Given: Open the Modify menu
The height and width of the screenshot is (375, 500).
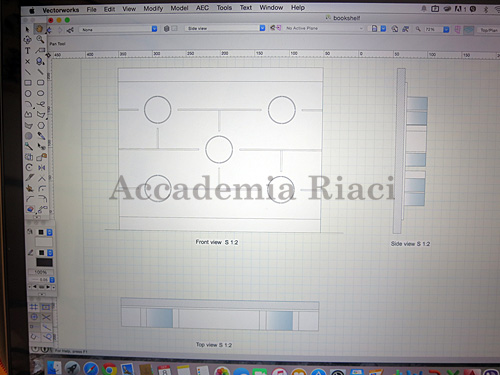Looking at the screenshot, I should pyautogui.click(x=153, y=8).
